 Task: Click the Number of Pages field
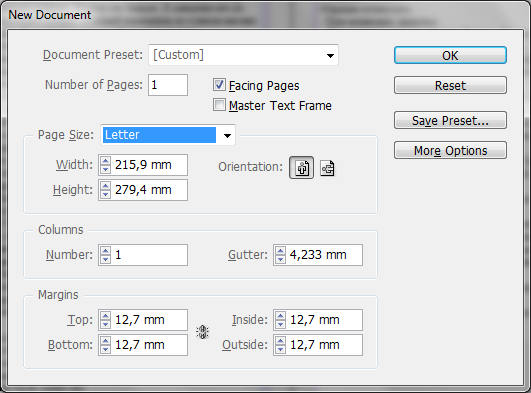click(168, 85)
